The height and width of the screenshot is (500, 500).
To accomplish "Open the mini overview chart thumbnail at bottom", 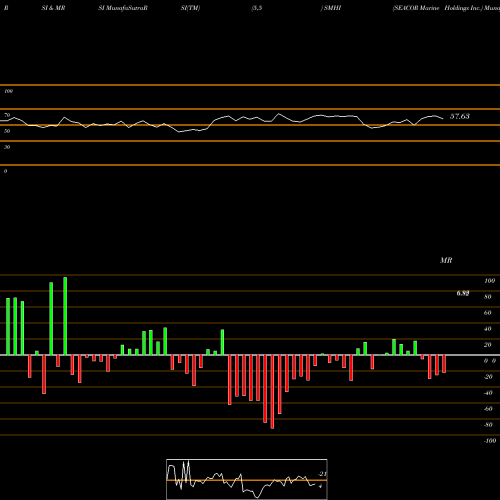I will click(247, 479).
